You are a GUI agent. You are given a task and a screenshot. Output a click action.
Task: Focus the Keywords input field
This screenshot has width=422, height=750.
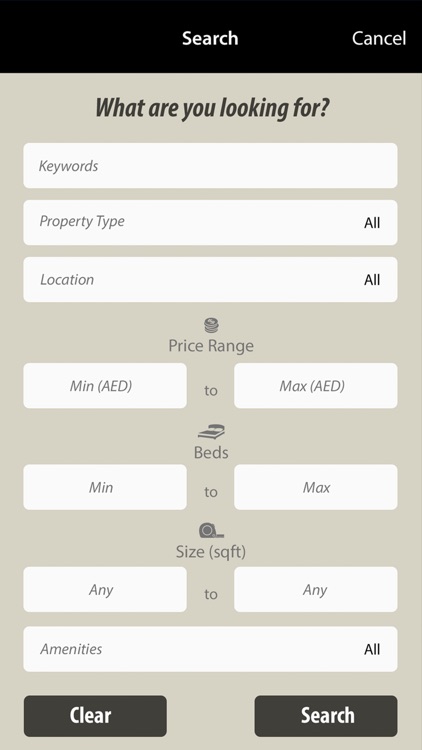point(211,165)
